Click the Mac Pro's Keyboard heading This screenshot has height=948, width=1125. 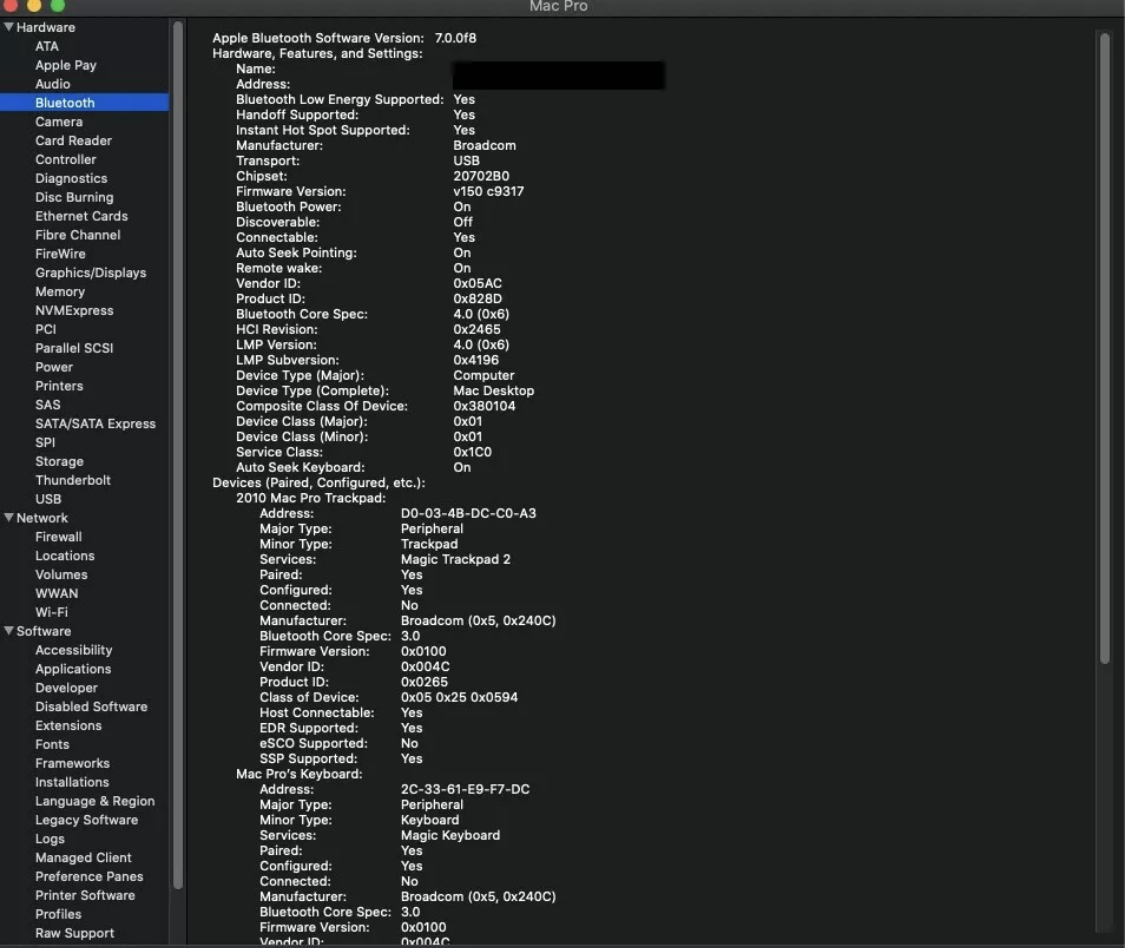299,774
